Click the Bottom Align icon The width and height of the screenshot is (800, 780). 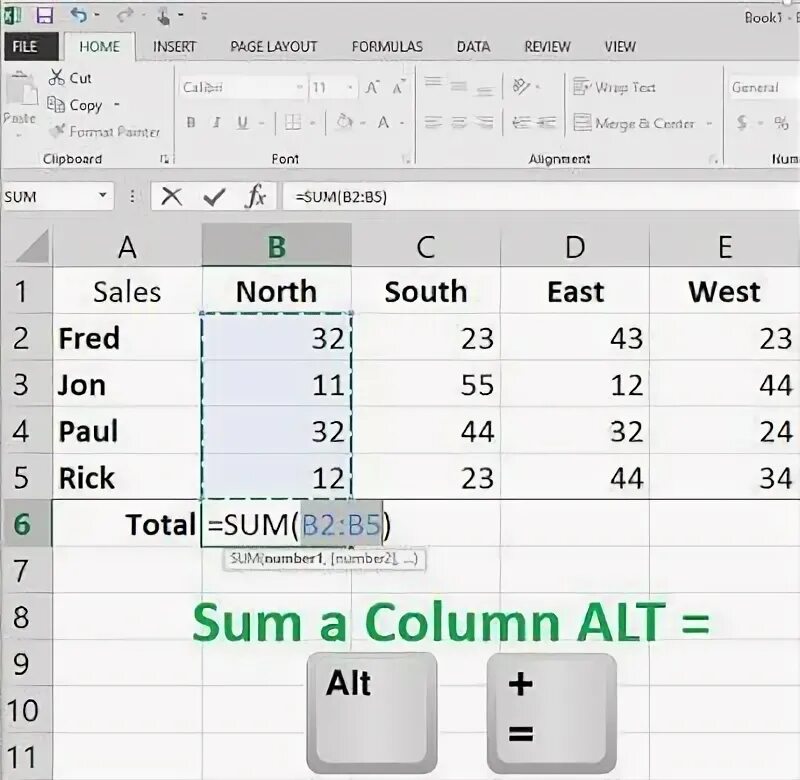[484, 91]
